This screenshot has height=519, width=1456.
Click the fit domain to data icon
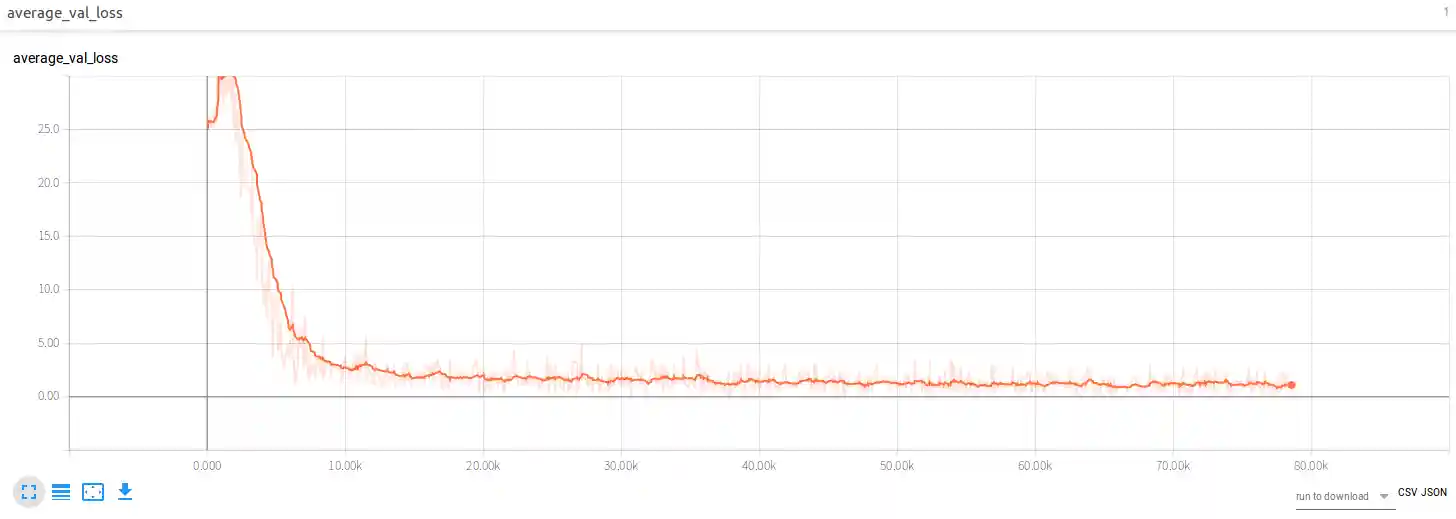tap(93, 491)
